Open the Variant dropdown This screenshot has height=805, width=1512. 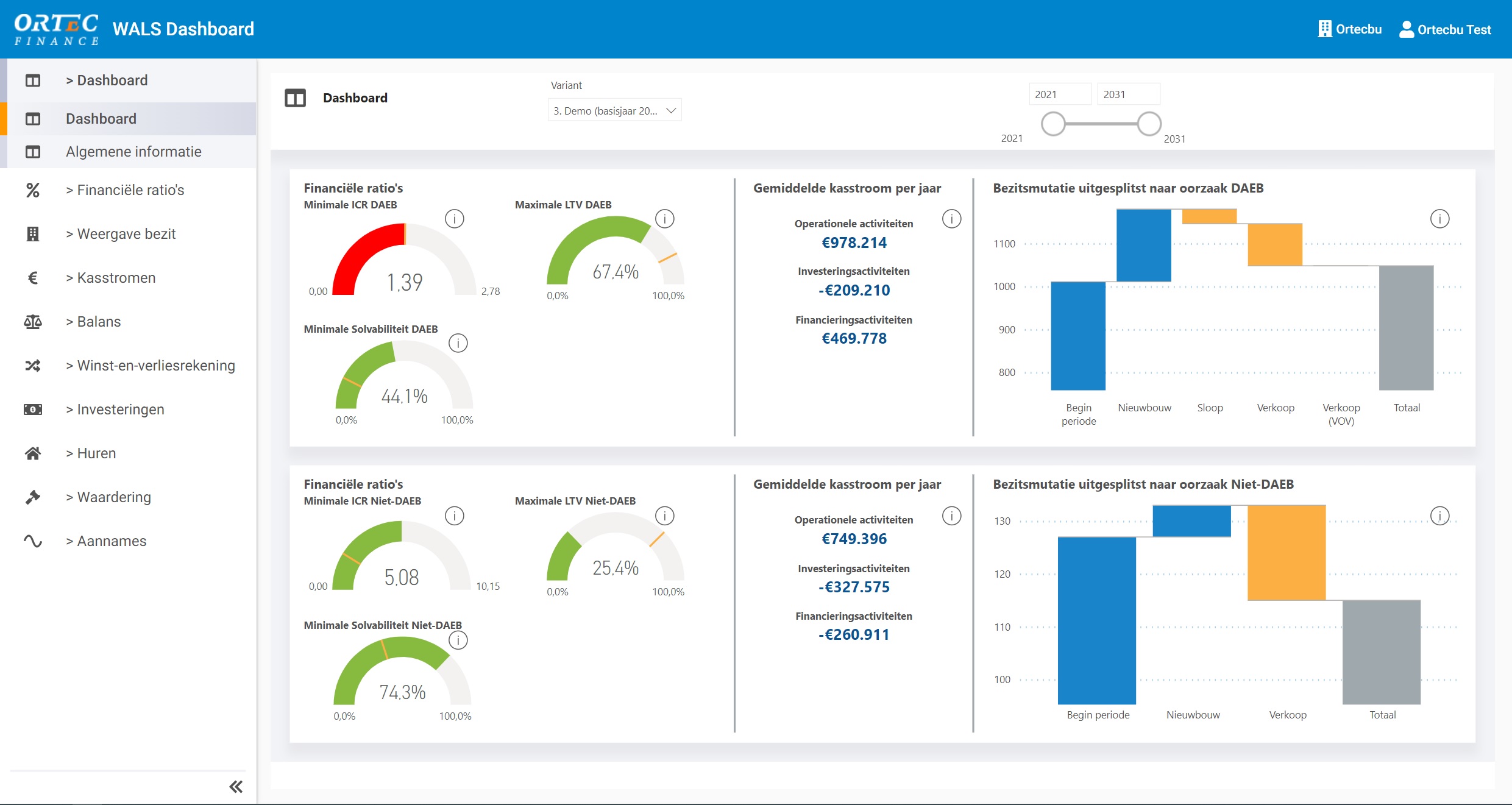[x=614, y=110]
